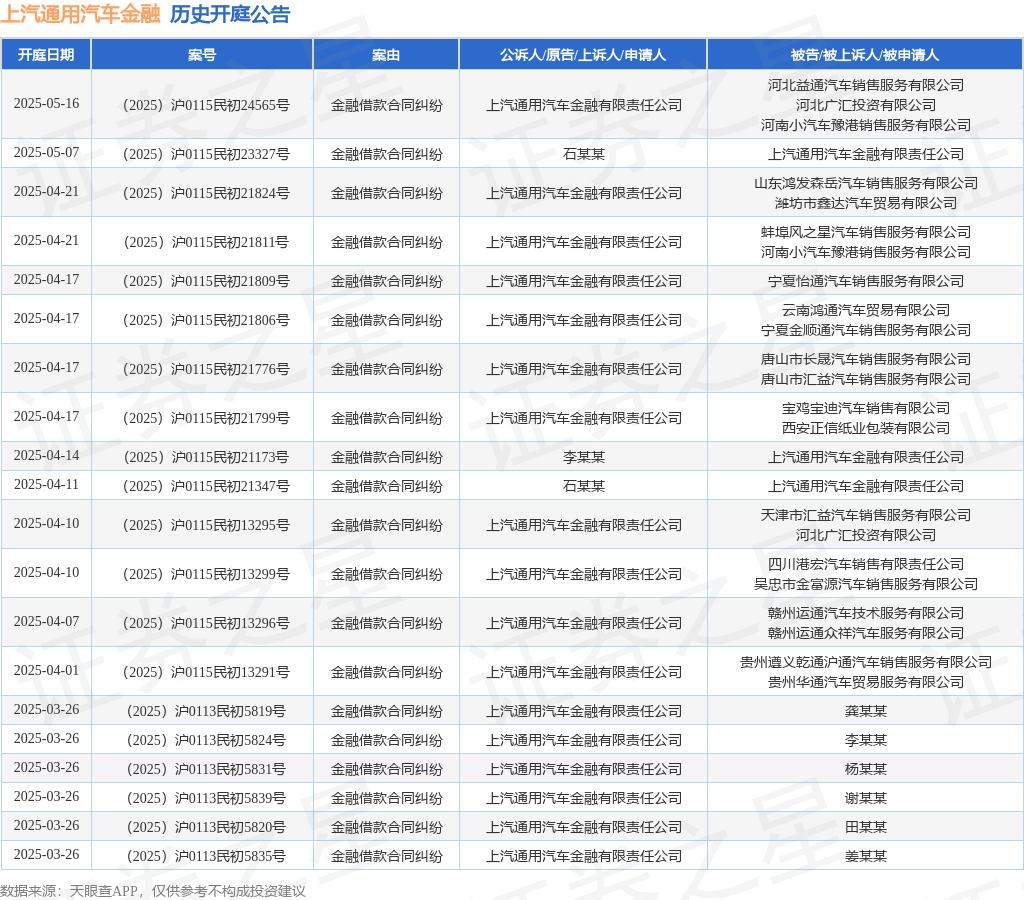
Task: Click case number 沪0113民初5835号
Action: tap(206, 856)
